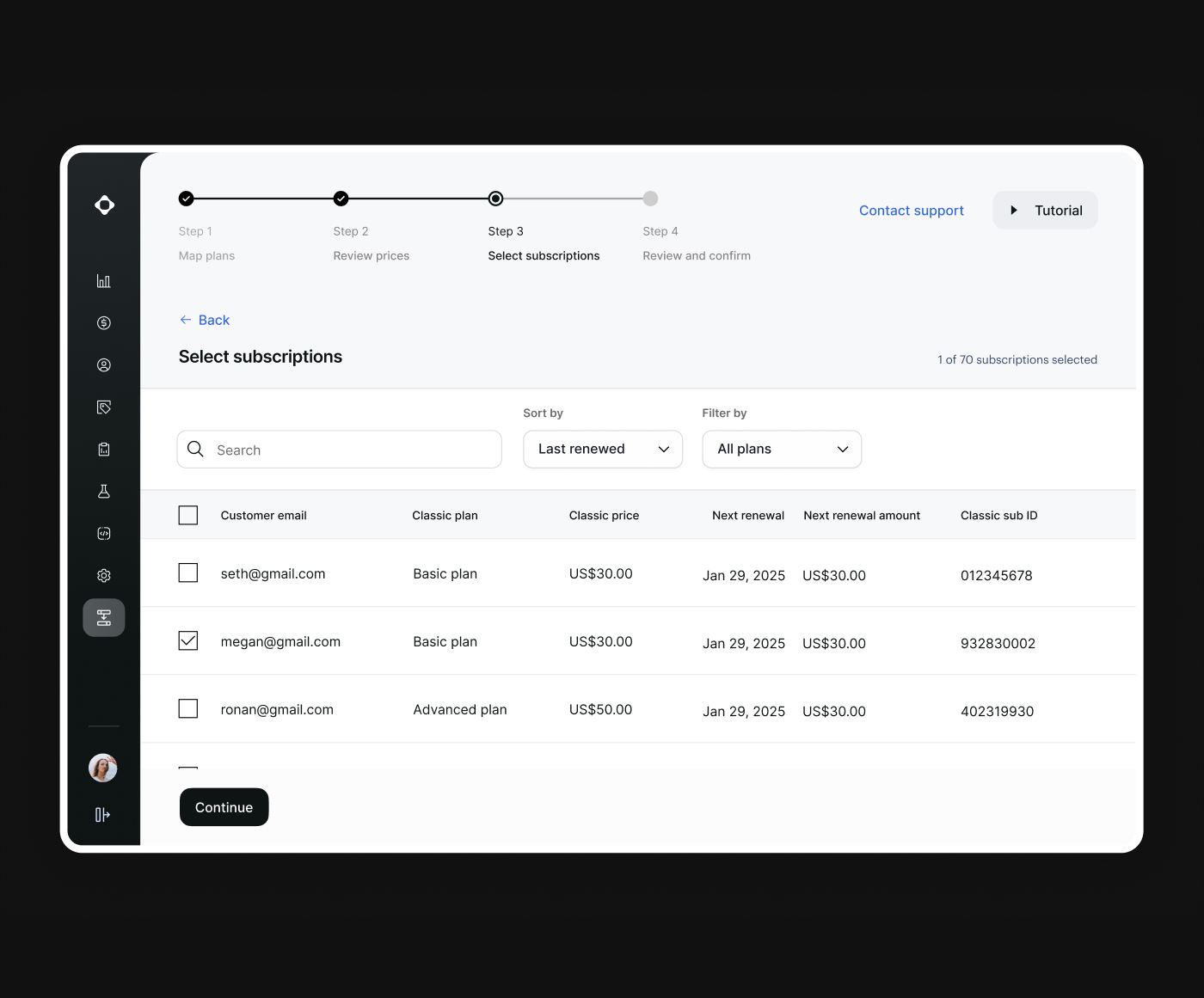Uncheck megan@gmail.com's subscription checkbox

187,640
